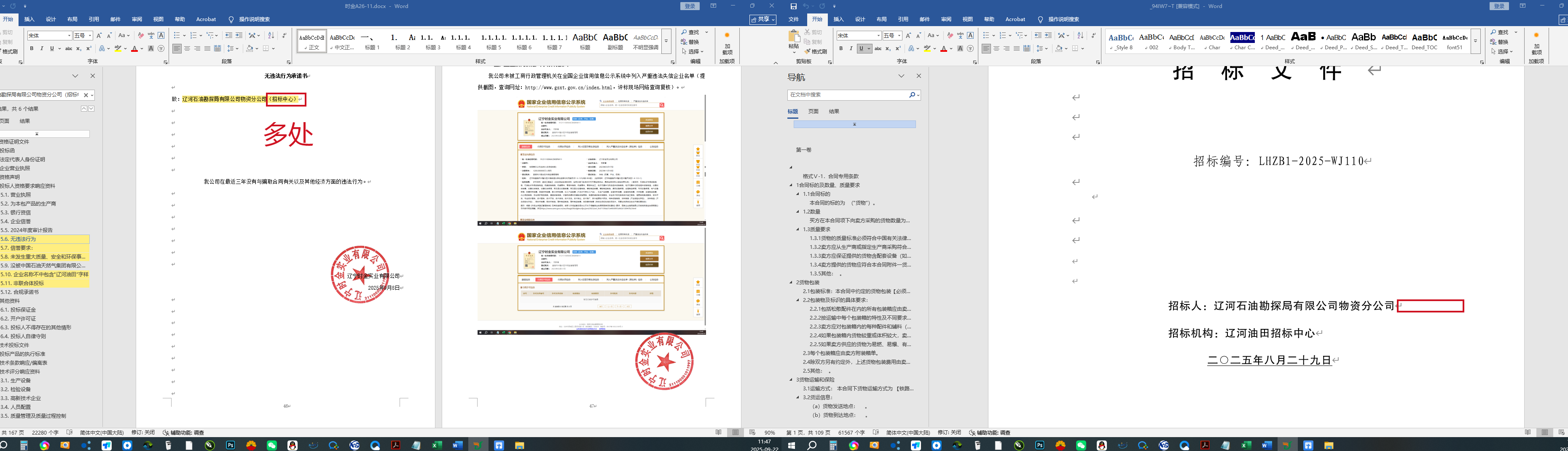Screen dimensions: 1568x451
Task: Increase font size in the 时金A26-11 window
Action: [x=99, y=35]
